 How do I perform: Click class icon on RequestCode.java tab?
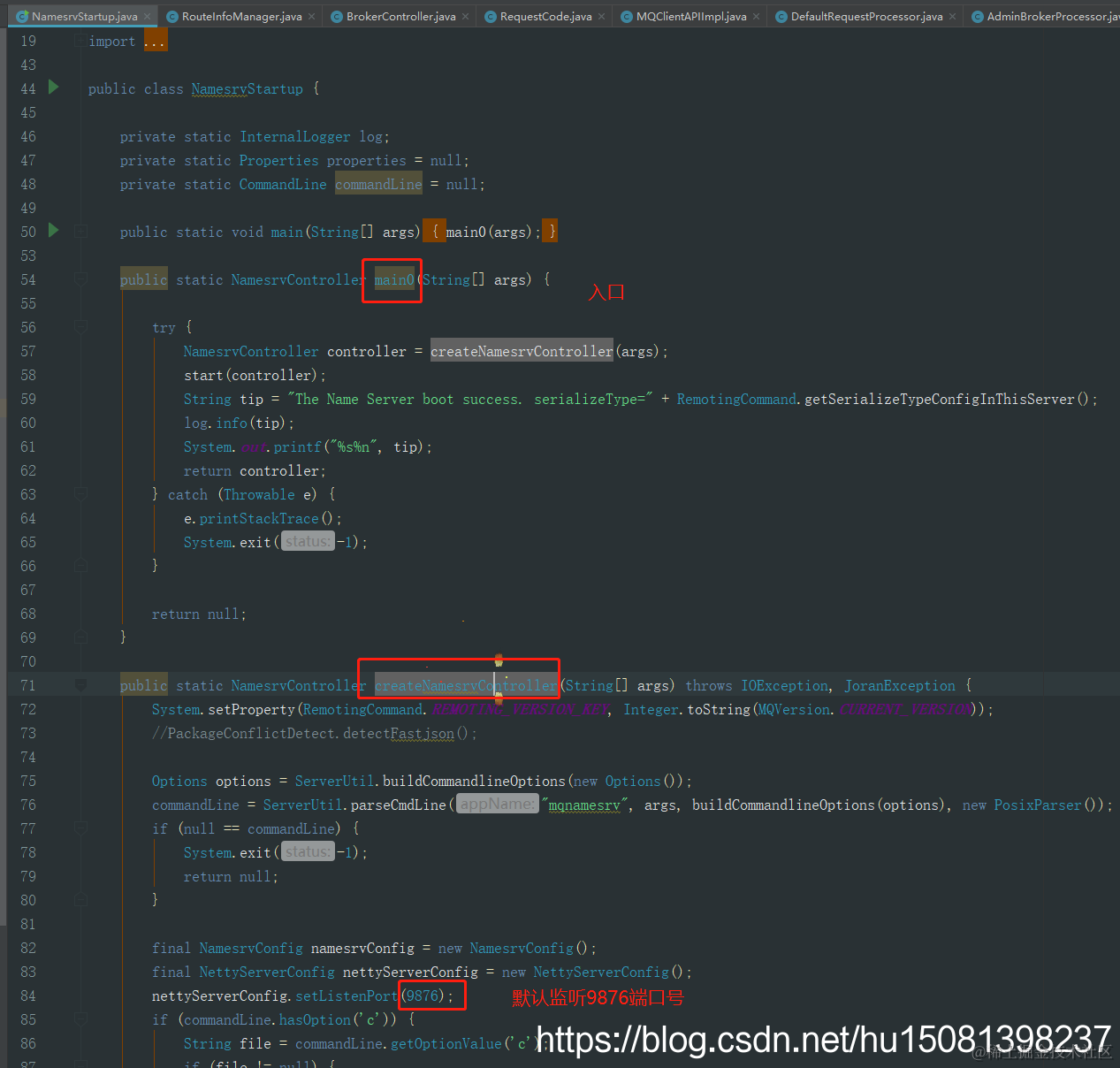(x=491, y=16)
